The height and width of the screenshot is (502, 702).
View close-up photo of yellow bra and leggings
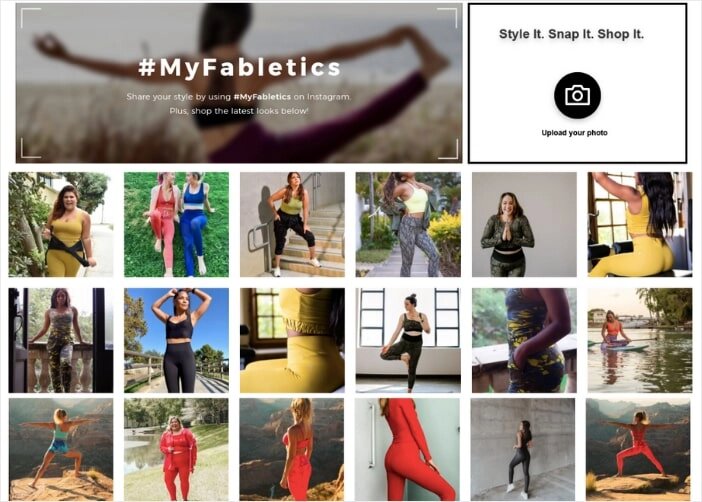[x=292, y=340]
